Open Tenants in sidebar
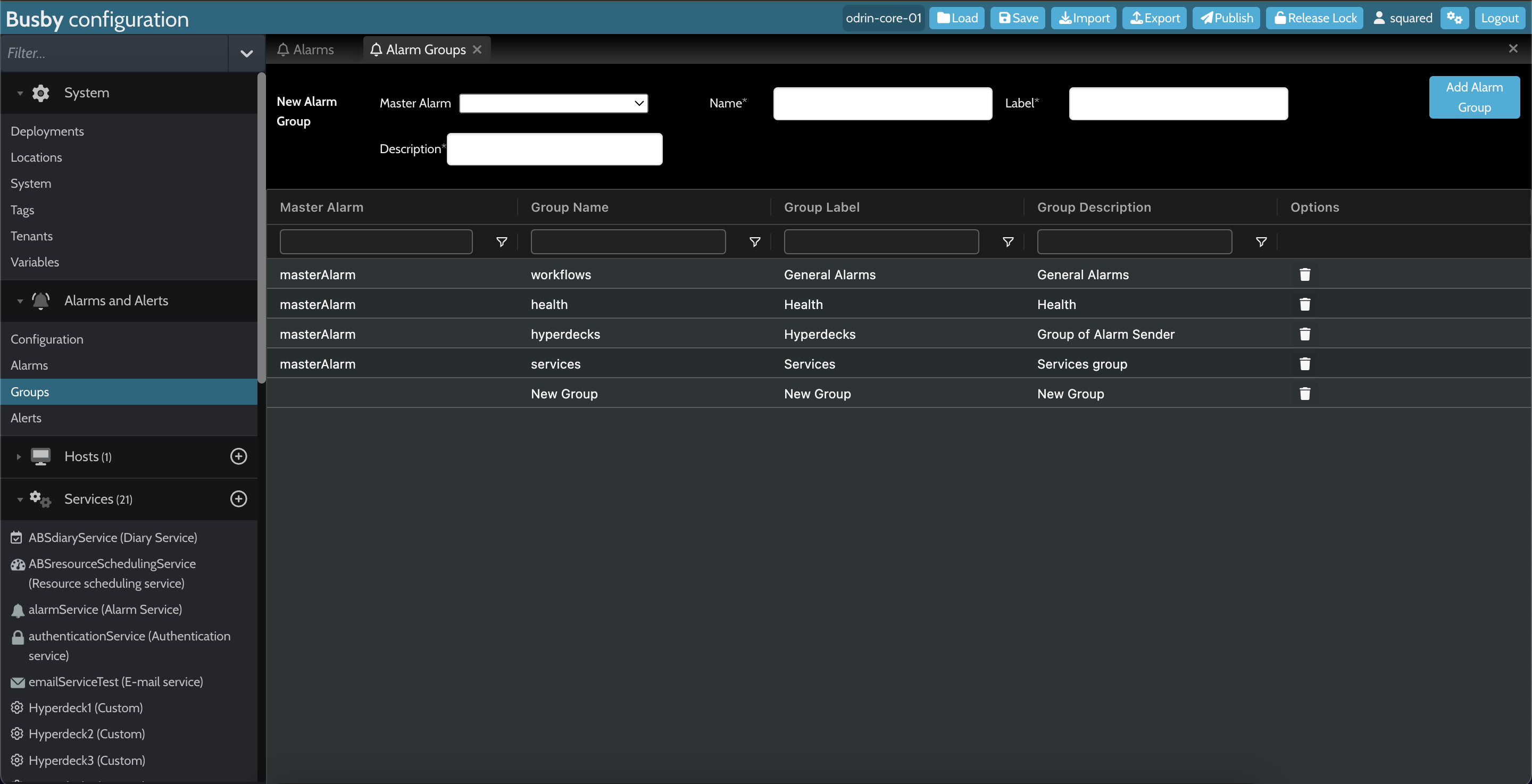 pyautogui.click(x=31, y=236)
